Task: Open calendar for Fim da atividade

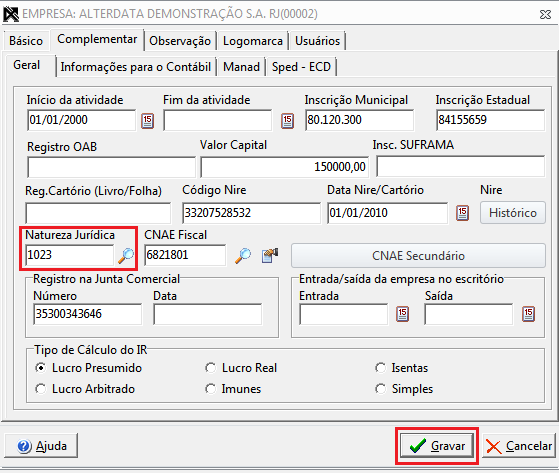Action: tap(287, 121)
